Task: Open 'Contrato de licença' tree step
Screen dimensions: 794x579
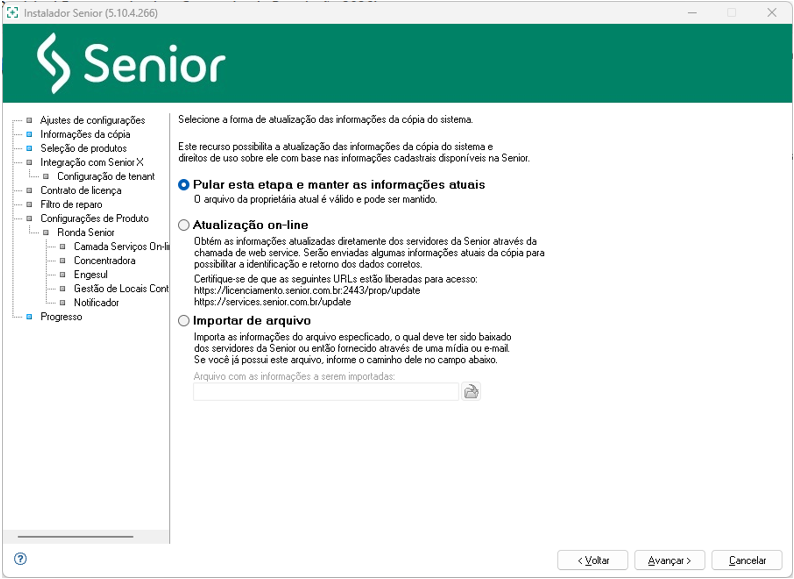Action: [81, 190]
